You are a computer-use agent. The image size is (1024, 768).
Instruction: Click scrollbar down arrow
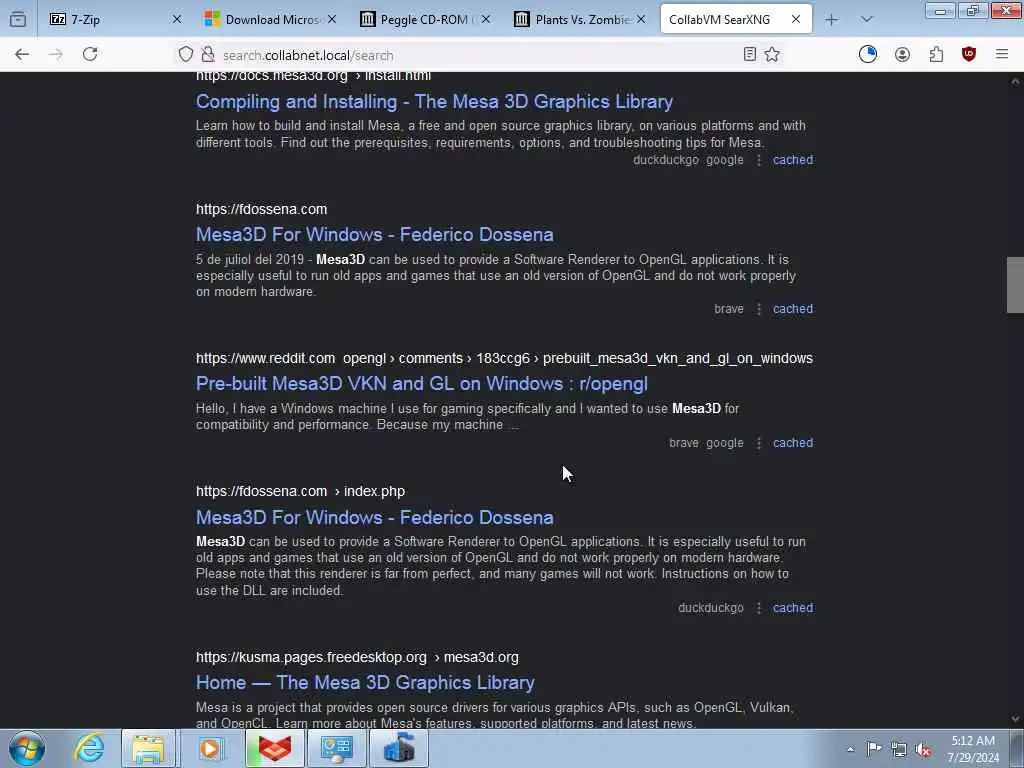1015,718
